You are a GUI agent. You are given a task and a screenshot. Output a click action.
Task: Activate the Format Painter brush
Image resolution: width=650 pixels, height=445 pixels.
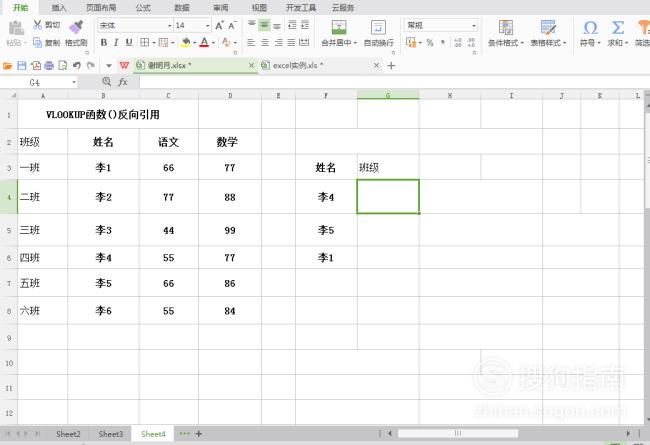76,27
